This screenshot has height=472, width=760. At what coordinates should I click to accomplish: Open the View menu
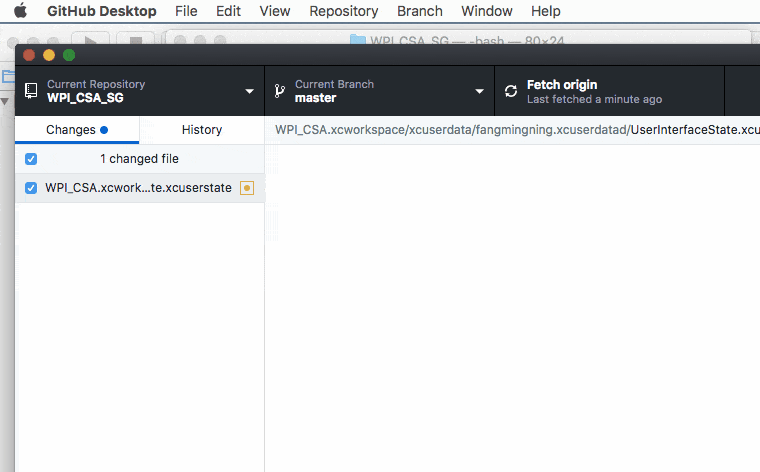[x=274, y=11]
